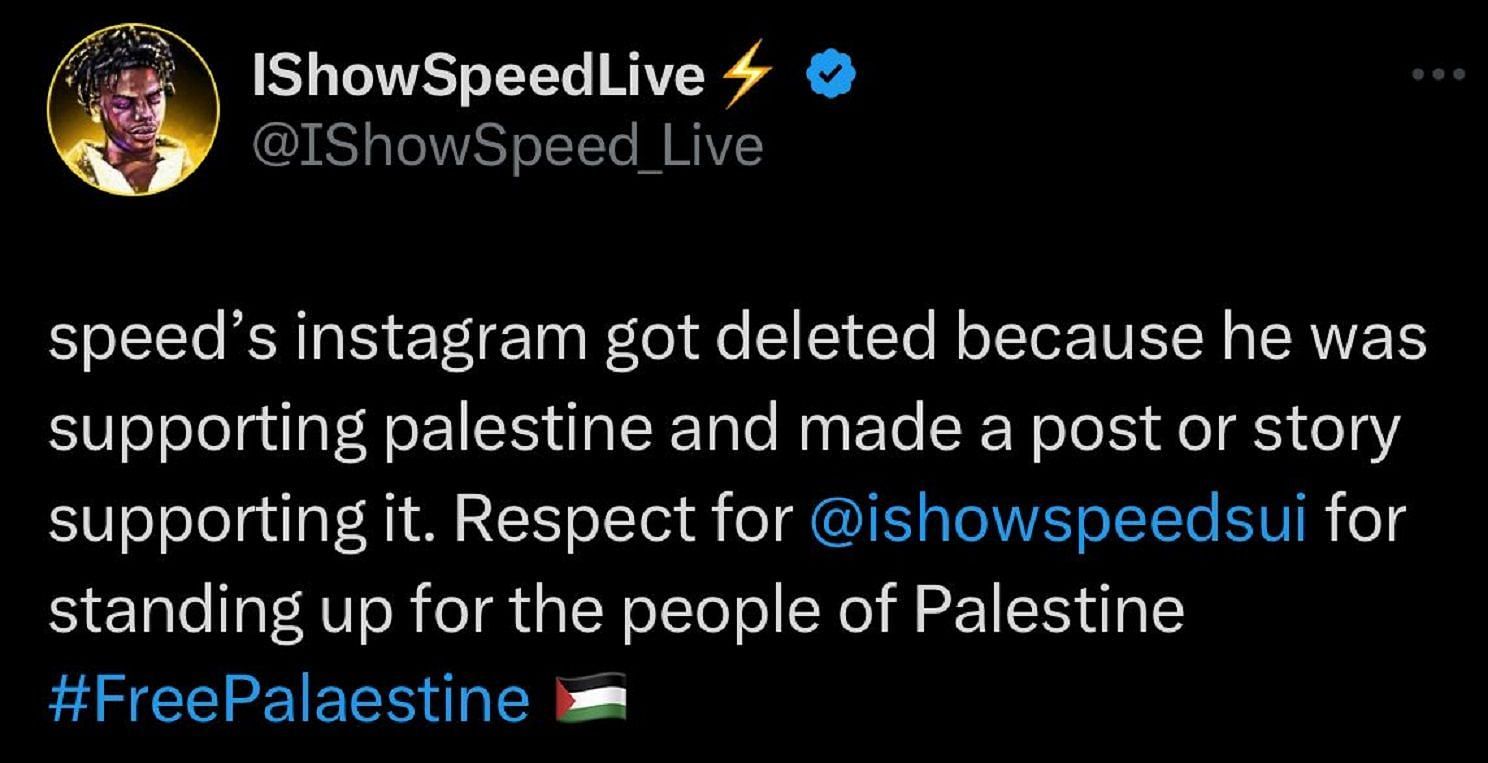The width and height of the screenshot is (1488, 763).
Task: Open the #FreePalaestine hashtag
Action: tap(289, 698)
